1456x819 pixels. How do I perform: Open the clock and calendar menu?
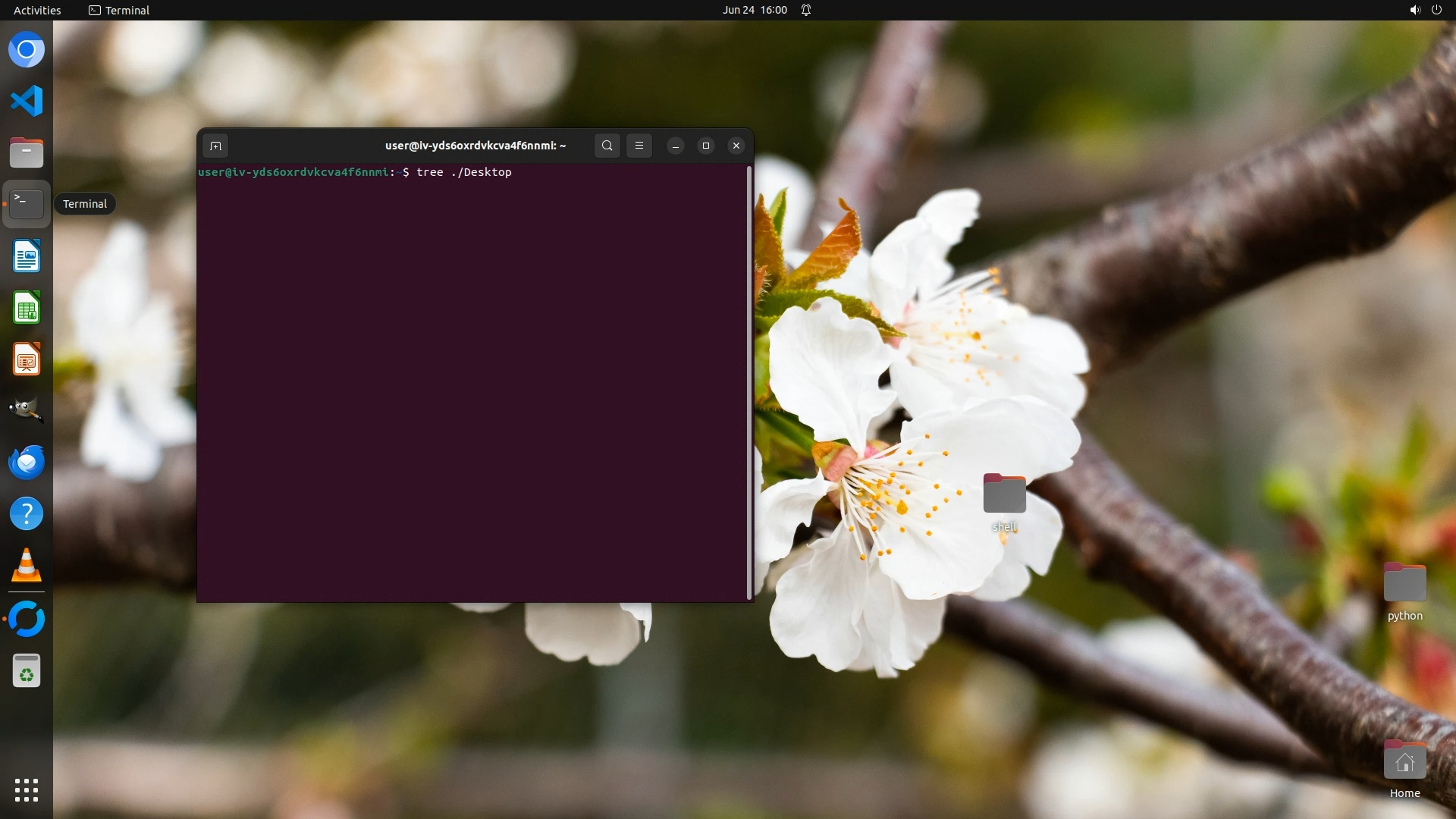coord(755,10)
